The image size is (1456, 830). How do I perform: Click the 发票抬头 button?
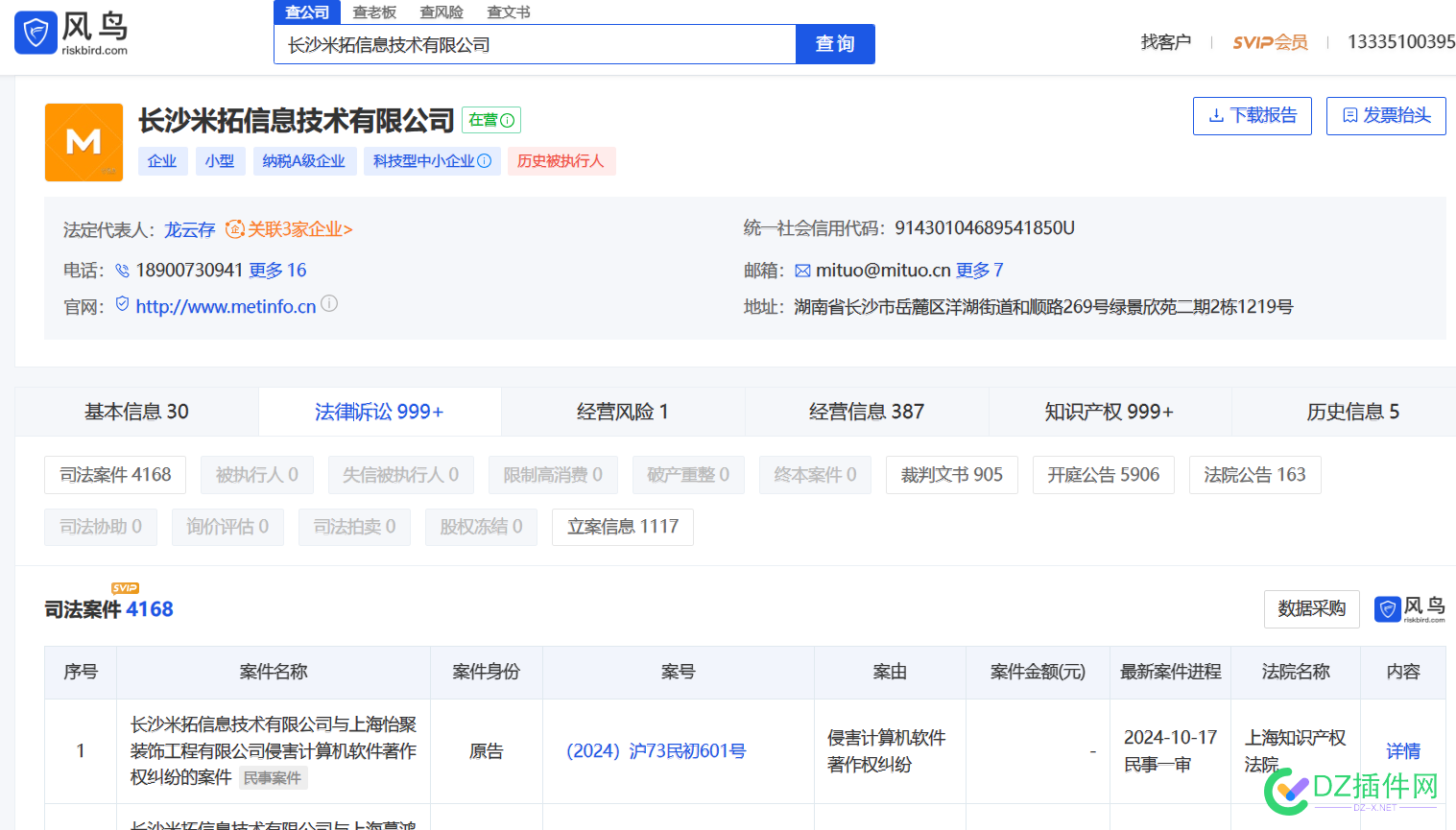[x=1386, y=115]
